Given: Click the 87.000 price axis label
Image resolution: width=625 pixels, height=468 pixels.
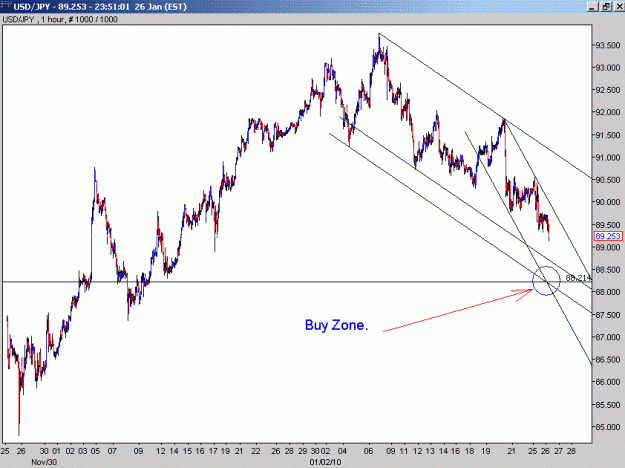Looking at the screenshot, I should (x=608, y=337).
